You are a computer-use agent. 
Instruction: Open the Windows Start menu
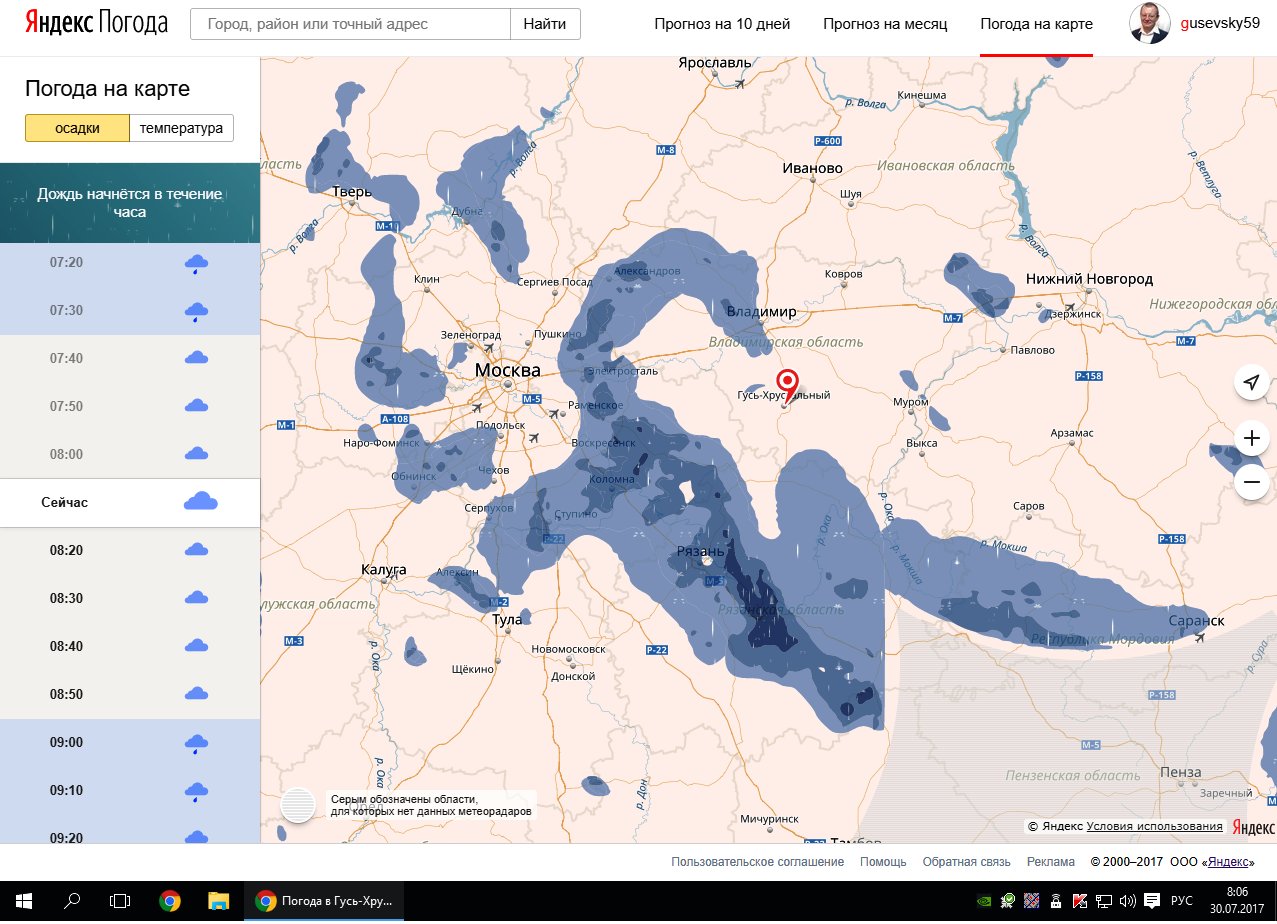coord(24,901)
